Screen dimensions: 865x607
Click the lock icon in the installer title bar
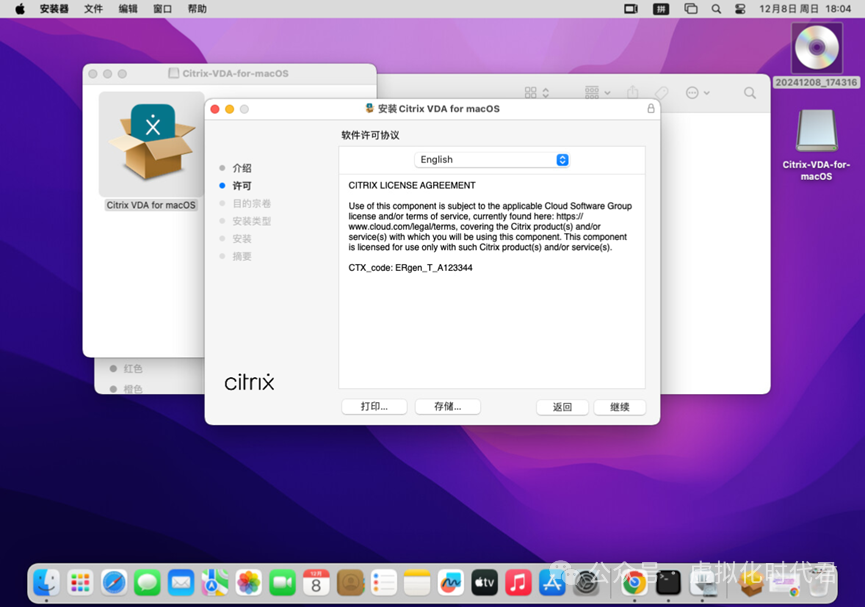click(651, 109)
